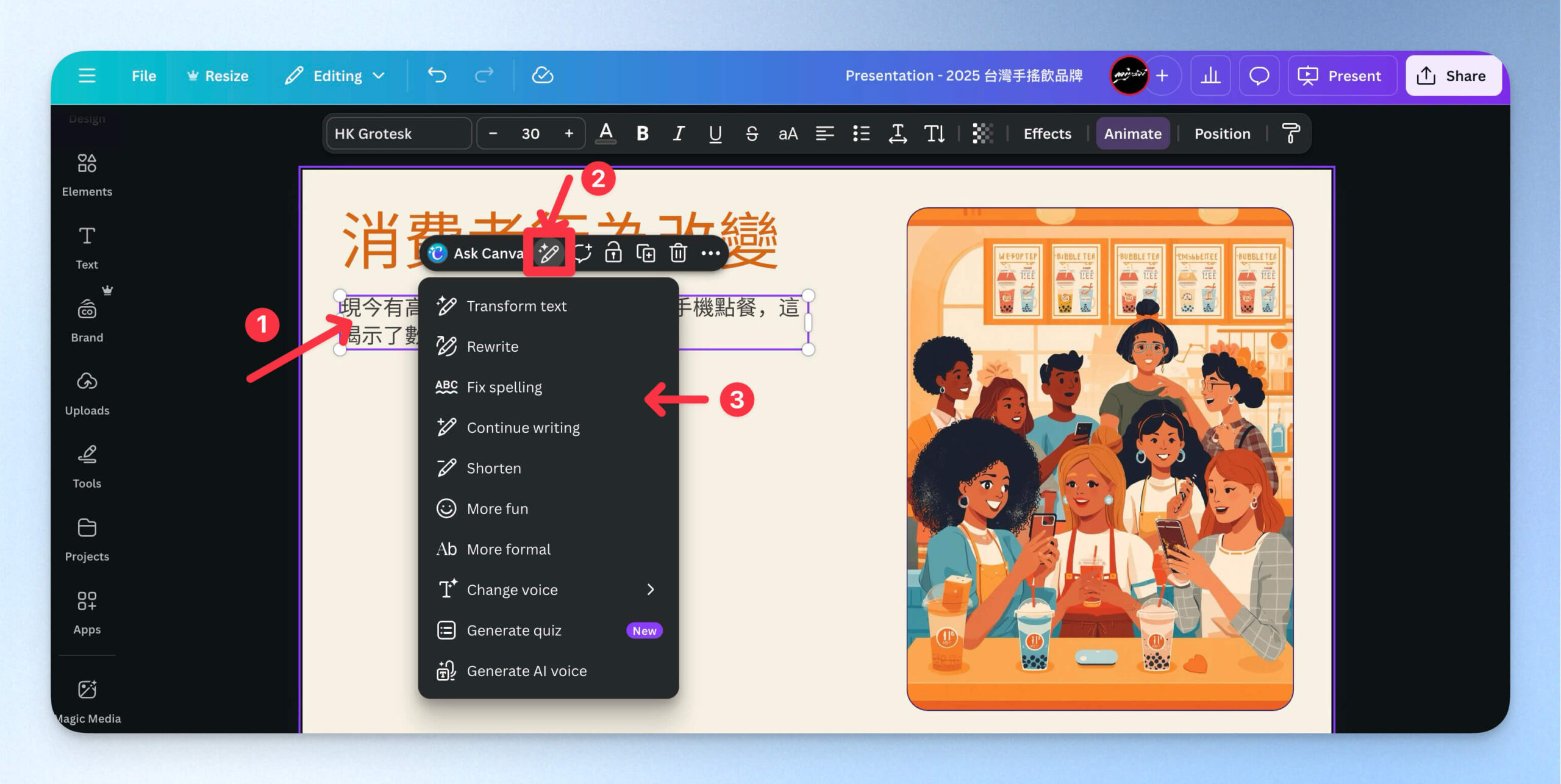1561x784 pixels.
Task: Lock the selected text element
Action: [x=613, y=253]
